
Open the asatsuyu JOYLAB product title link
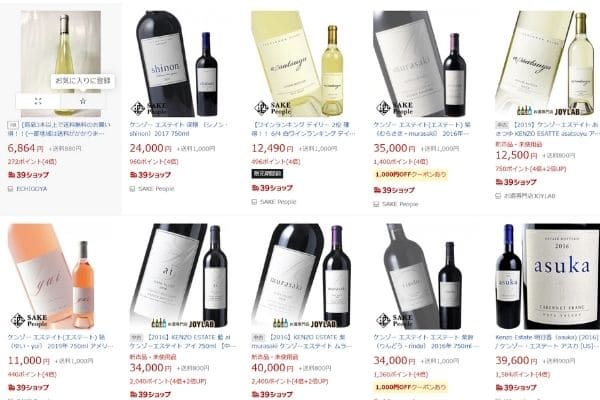[548, 129]
